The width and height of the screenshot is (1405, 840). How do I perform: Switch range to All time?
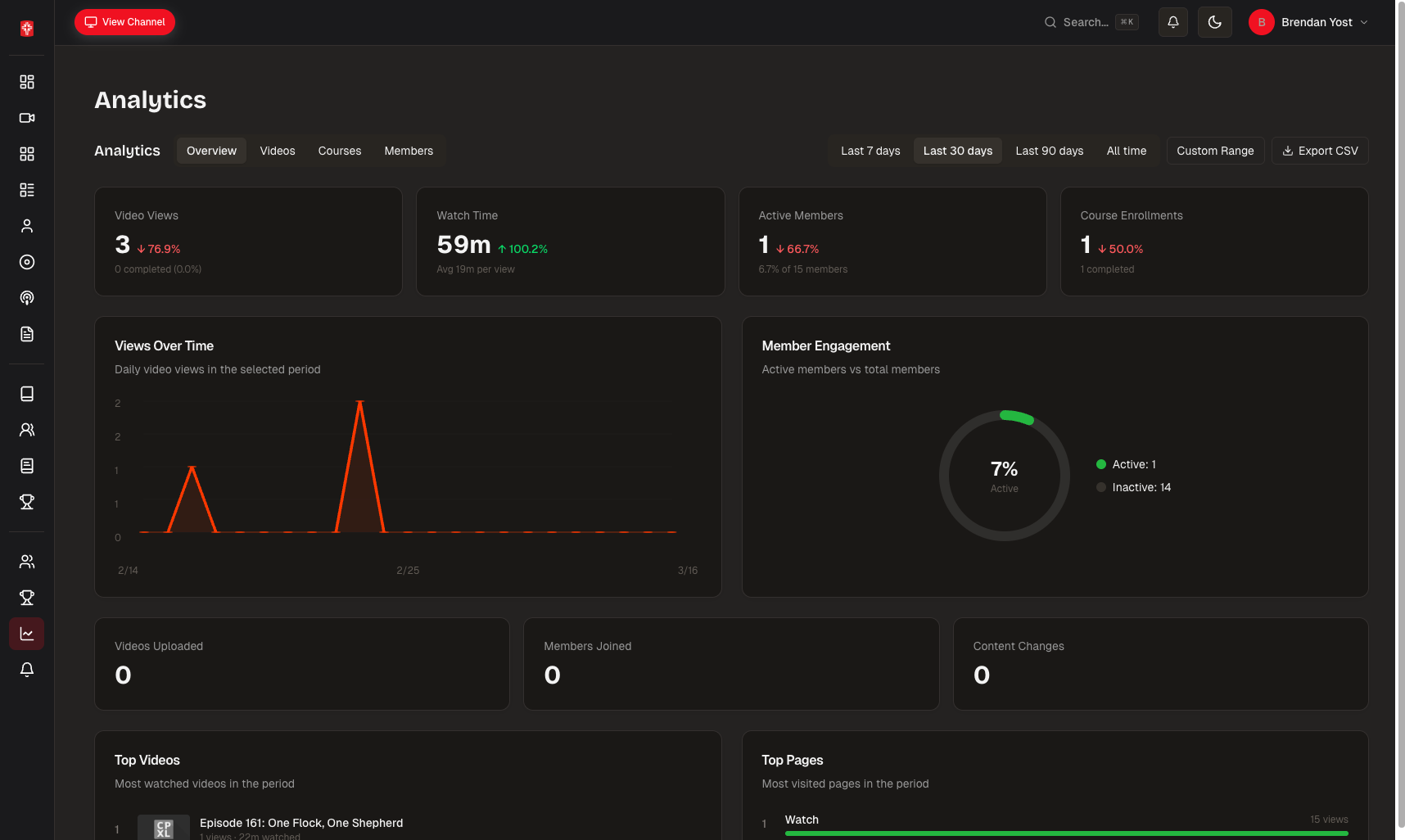pyautogui.click(x=1126, y=151)
